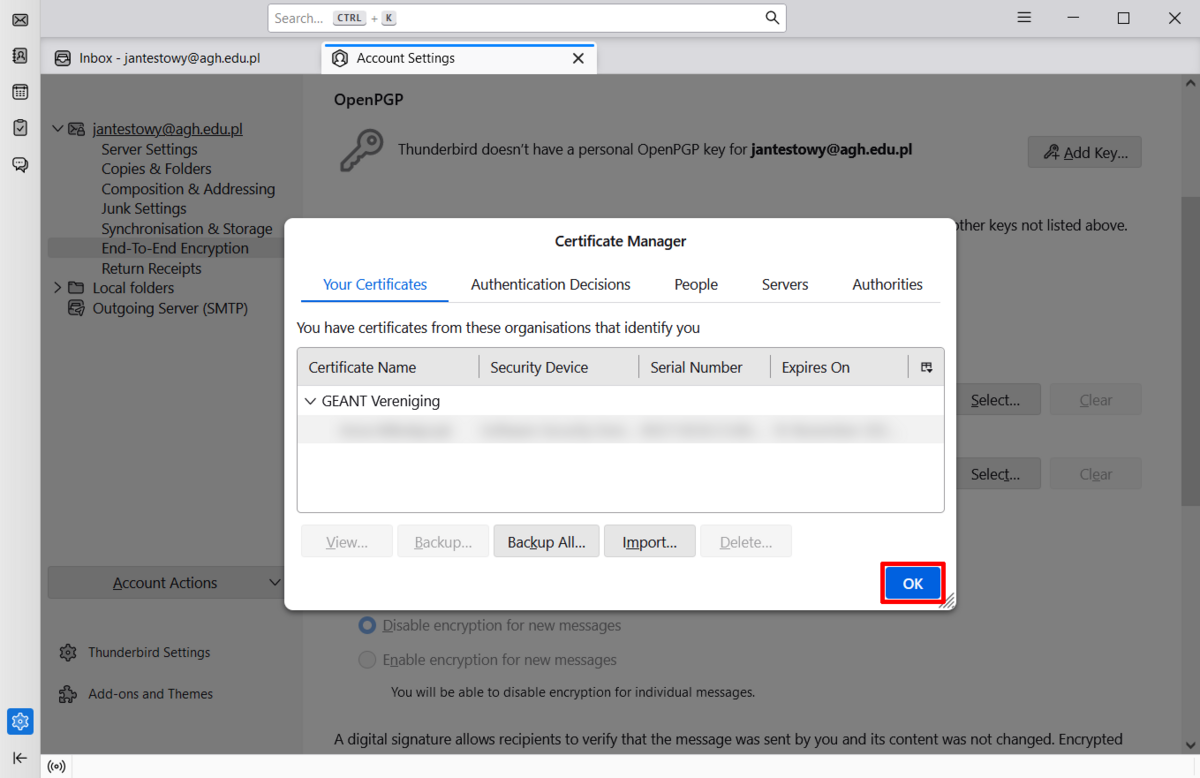The width and height of the screenshot is (1200, 778).
Task: Open the Address Book space
Action: coord(20,56)
